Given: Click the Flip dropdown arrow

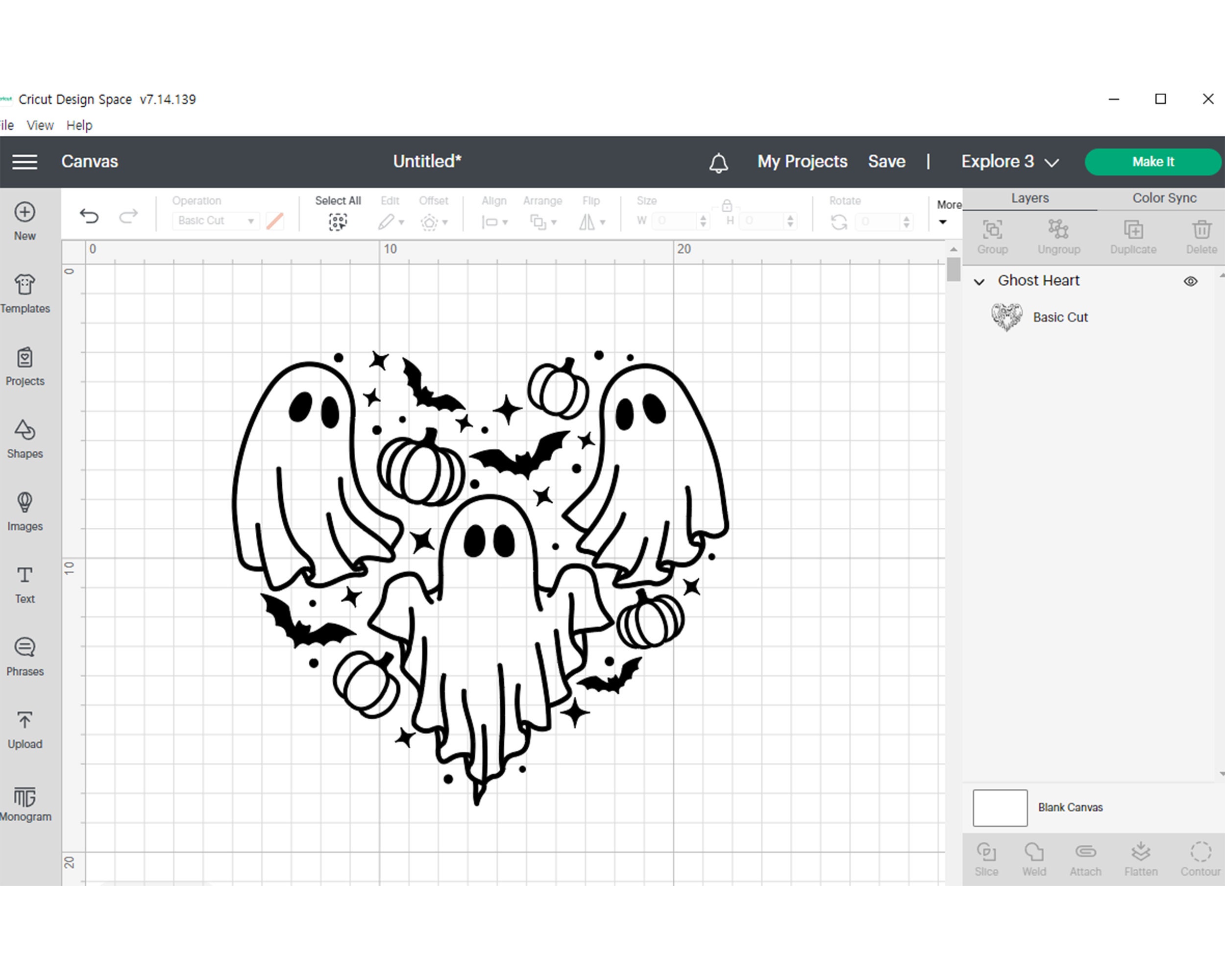Looking at the screenshot, I should point(608,220).
